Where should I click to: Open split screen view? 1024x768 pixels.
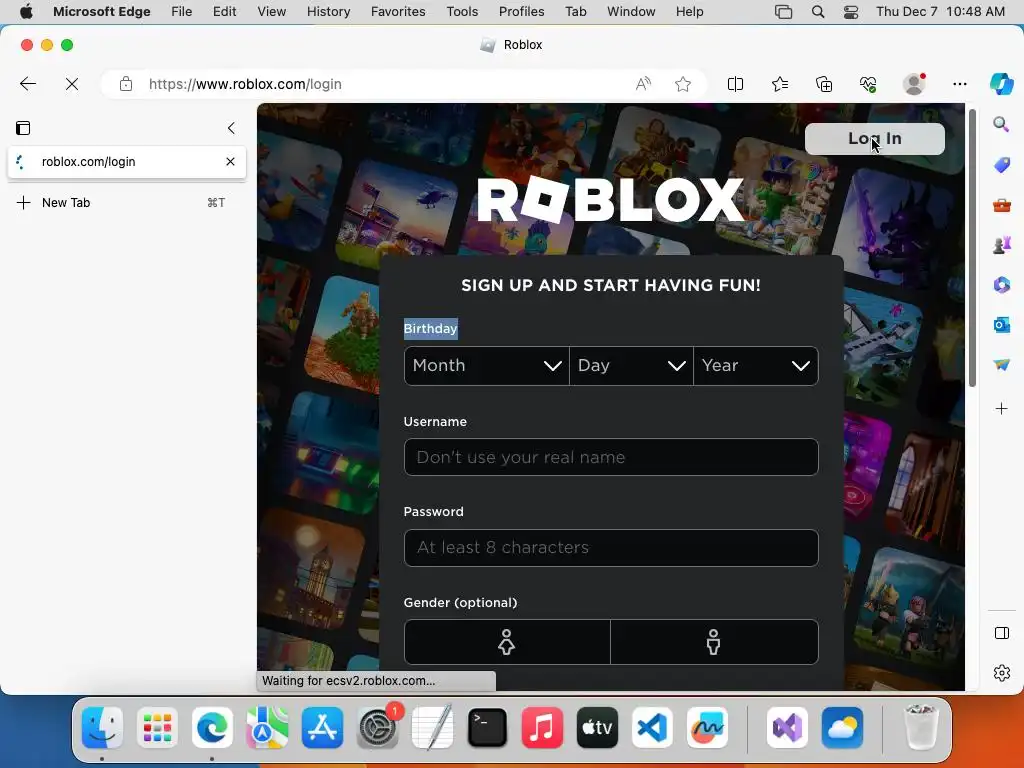(x=735, y=84)
